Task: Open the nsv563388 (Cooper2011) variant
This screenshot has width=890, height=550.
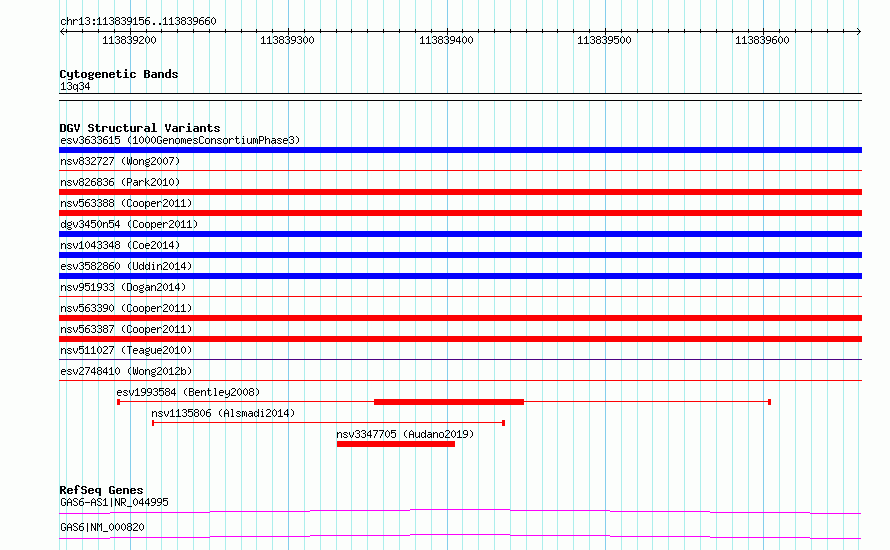Action: (126, 203)
